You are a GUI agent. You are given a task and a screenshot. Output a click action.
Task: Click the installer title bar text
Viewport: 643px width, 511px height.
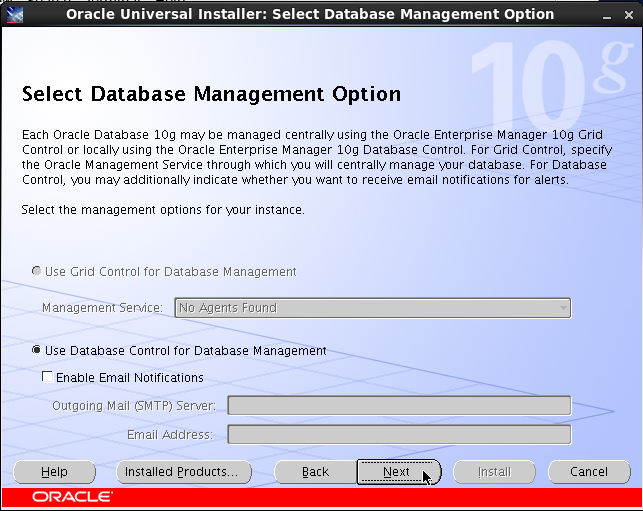(x=310, y=14)
